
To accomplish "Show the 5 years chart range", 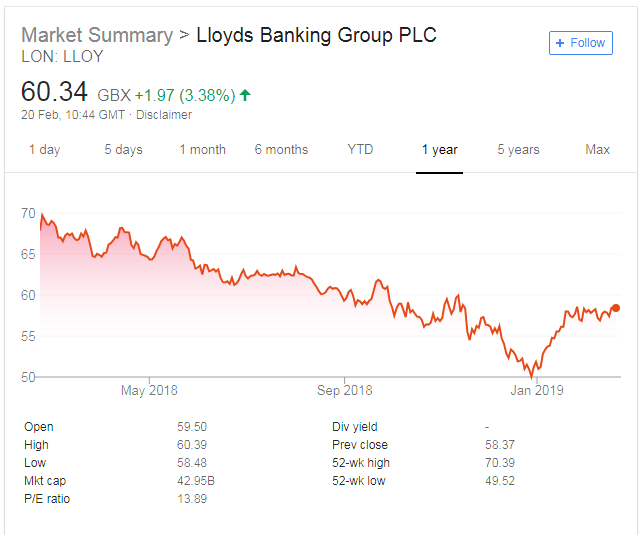I will click(x=518, y=150).
